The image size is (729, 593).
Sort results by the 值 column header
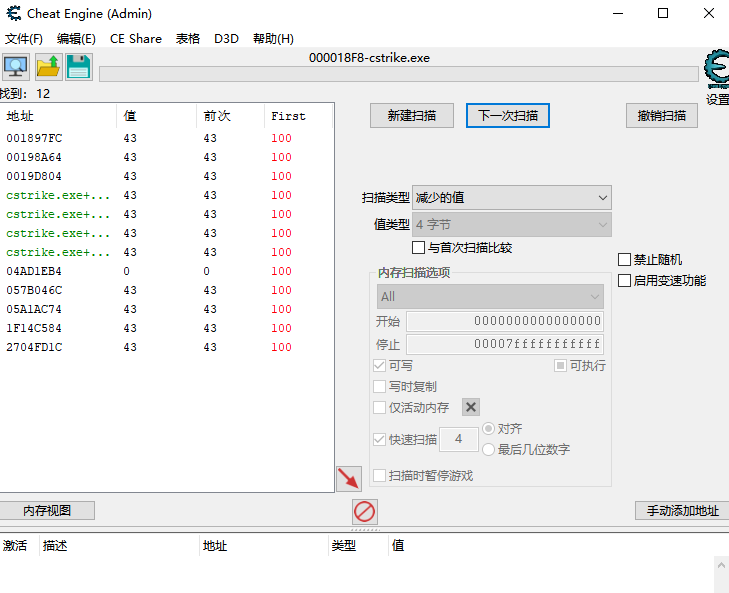point(156,116)
